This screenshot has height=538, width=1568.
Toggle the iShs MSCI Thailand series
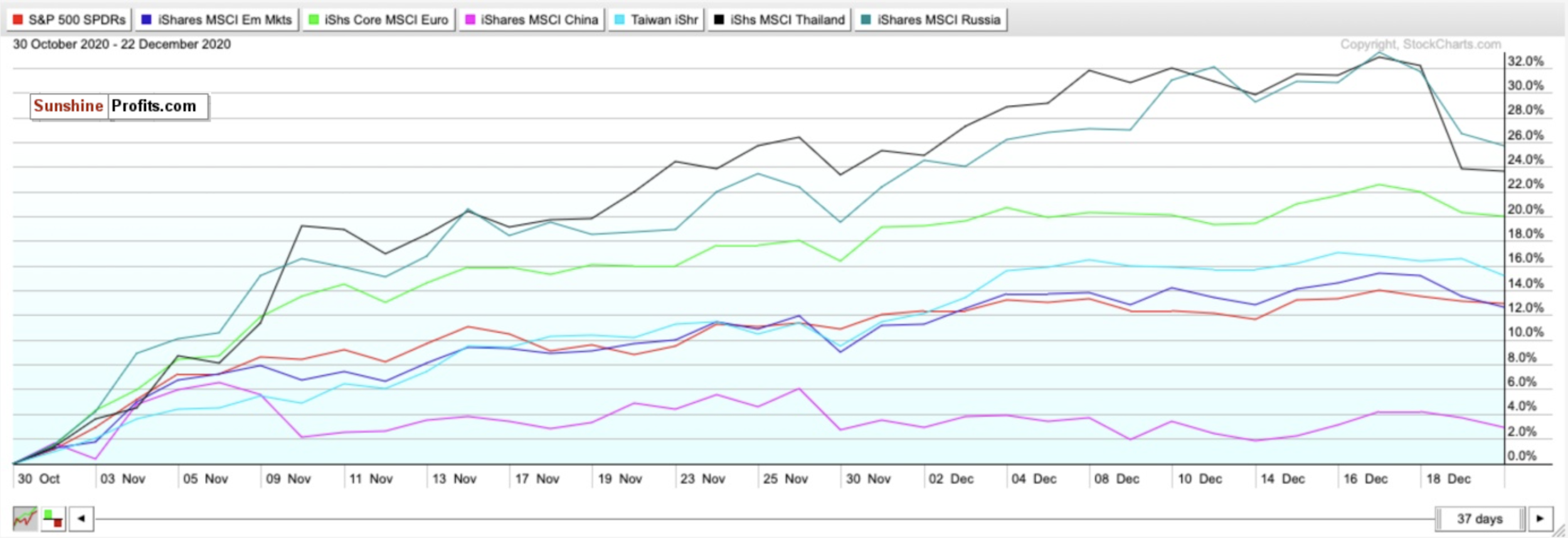tap(780, 19)
